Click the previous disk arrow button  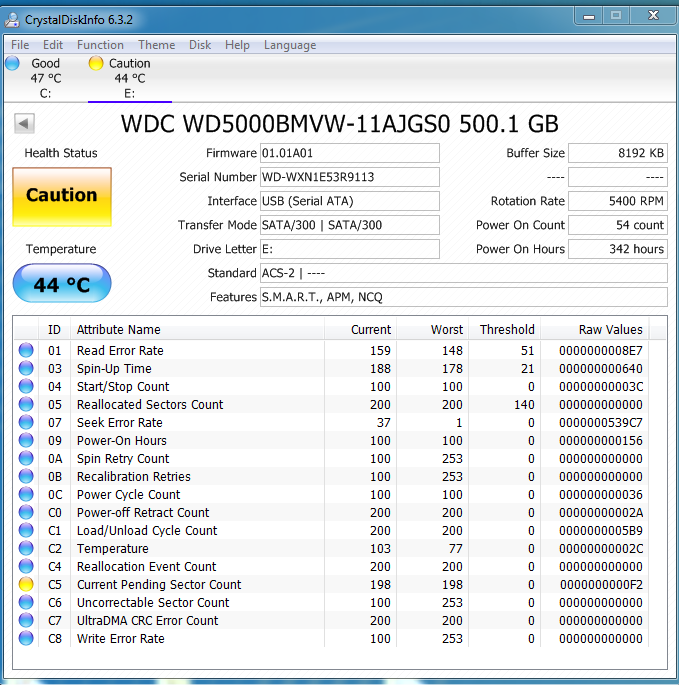(x=24, y=124)
